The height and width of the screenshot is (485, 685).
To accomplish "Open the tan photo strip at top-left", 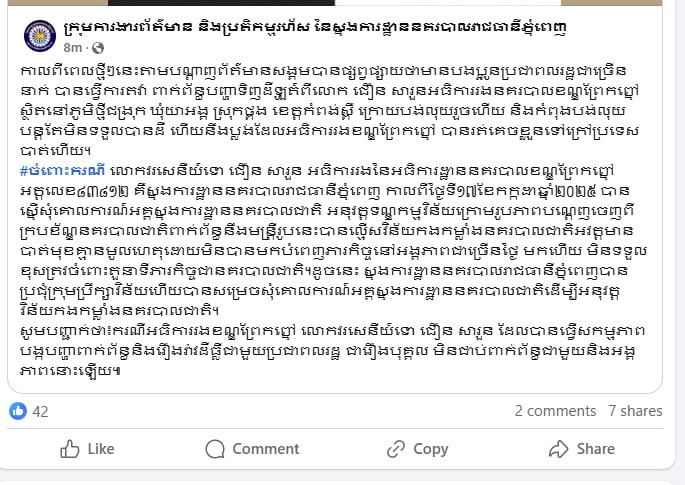I will point(58,3).
